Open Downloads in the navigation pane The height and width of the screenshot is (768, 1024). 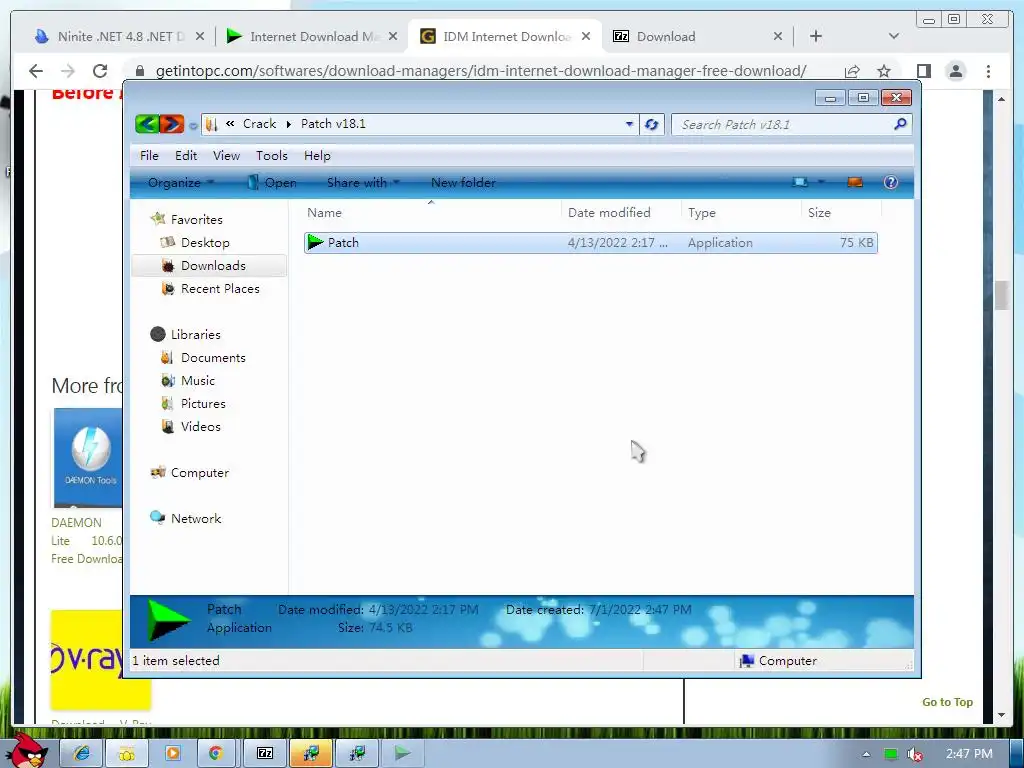point(213,266)
